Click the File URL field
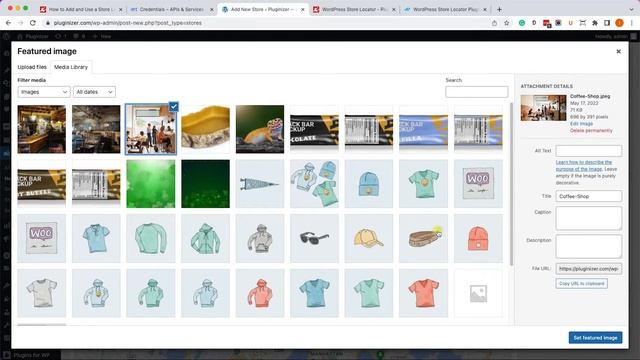The height and width of the screenshot is (360, 640). 589,269
